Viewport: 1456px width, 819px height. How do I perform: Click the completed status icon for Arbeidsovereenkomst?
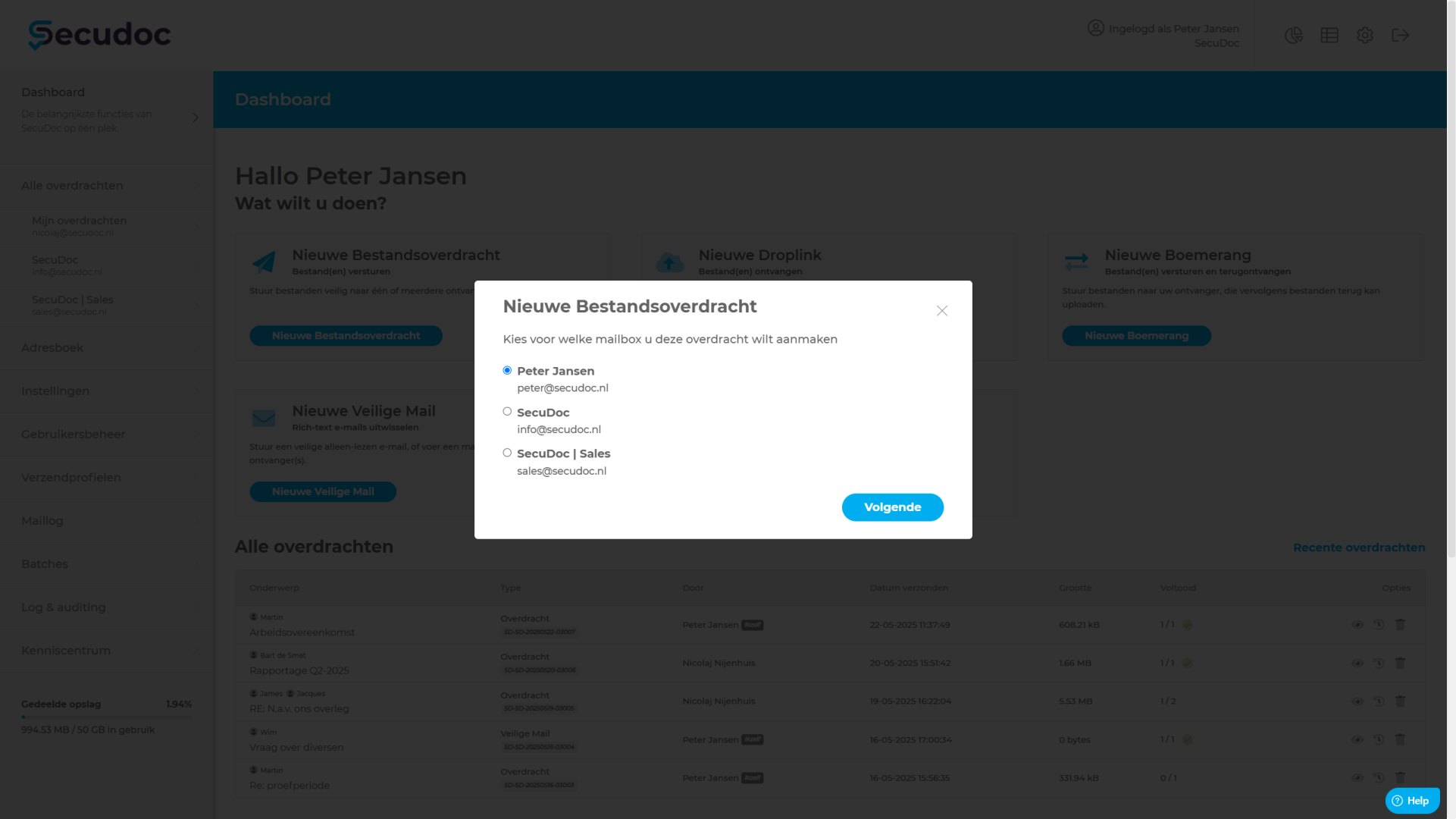coord(1188,625)
